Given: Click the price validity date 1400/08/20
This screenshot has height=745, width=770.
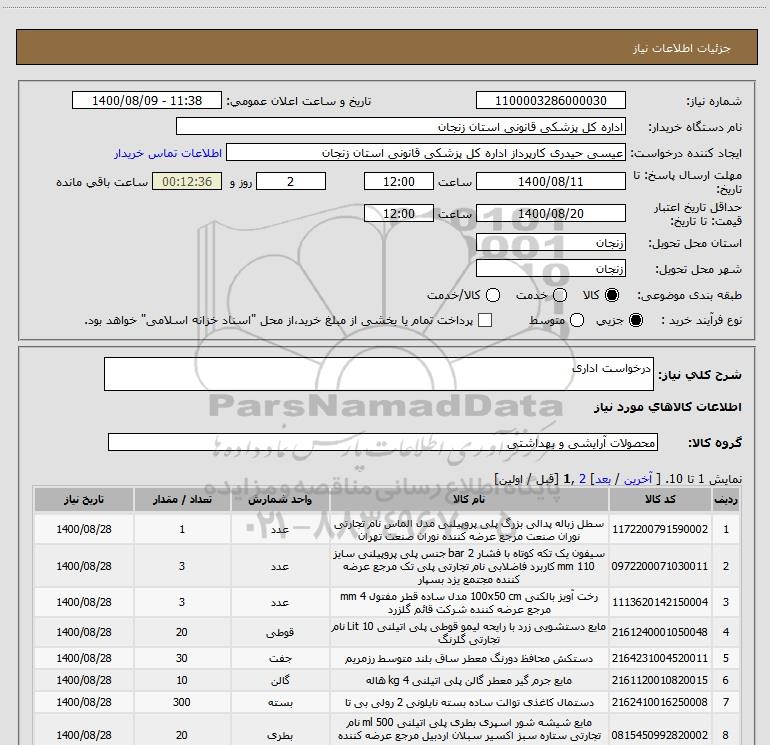Looking at the screenshot, I should tap(550, 213).
